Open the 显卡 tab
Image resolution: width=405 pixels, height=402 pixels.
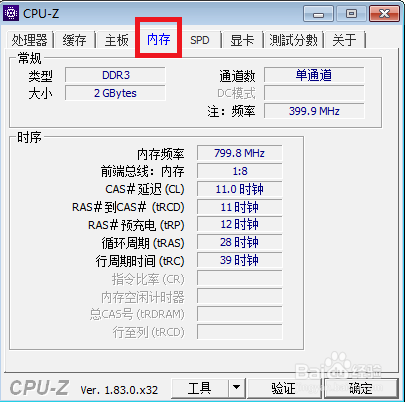coord(242,40)
